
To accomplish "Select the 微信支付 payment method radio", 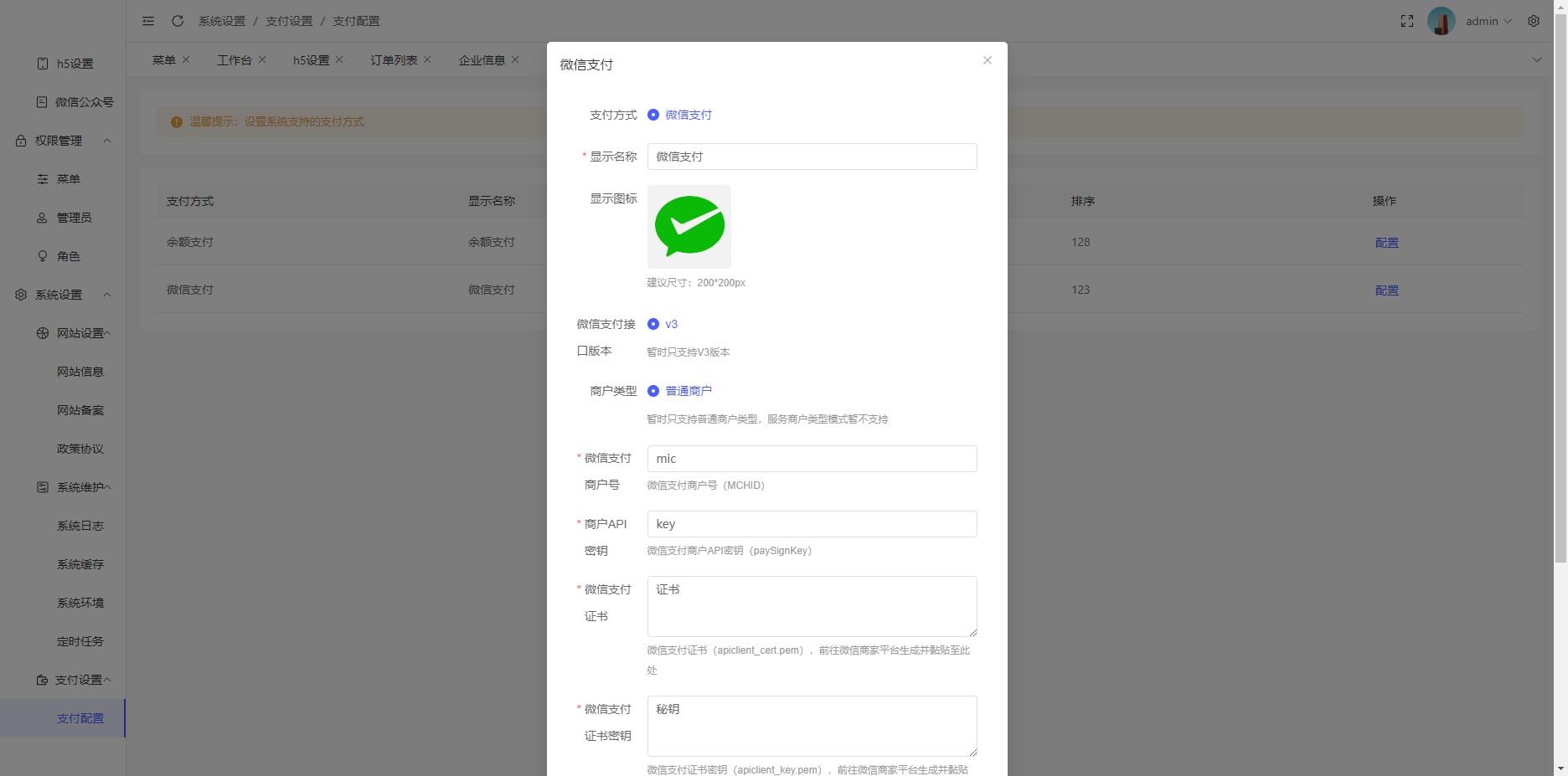I will 653,115.
